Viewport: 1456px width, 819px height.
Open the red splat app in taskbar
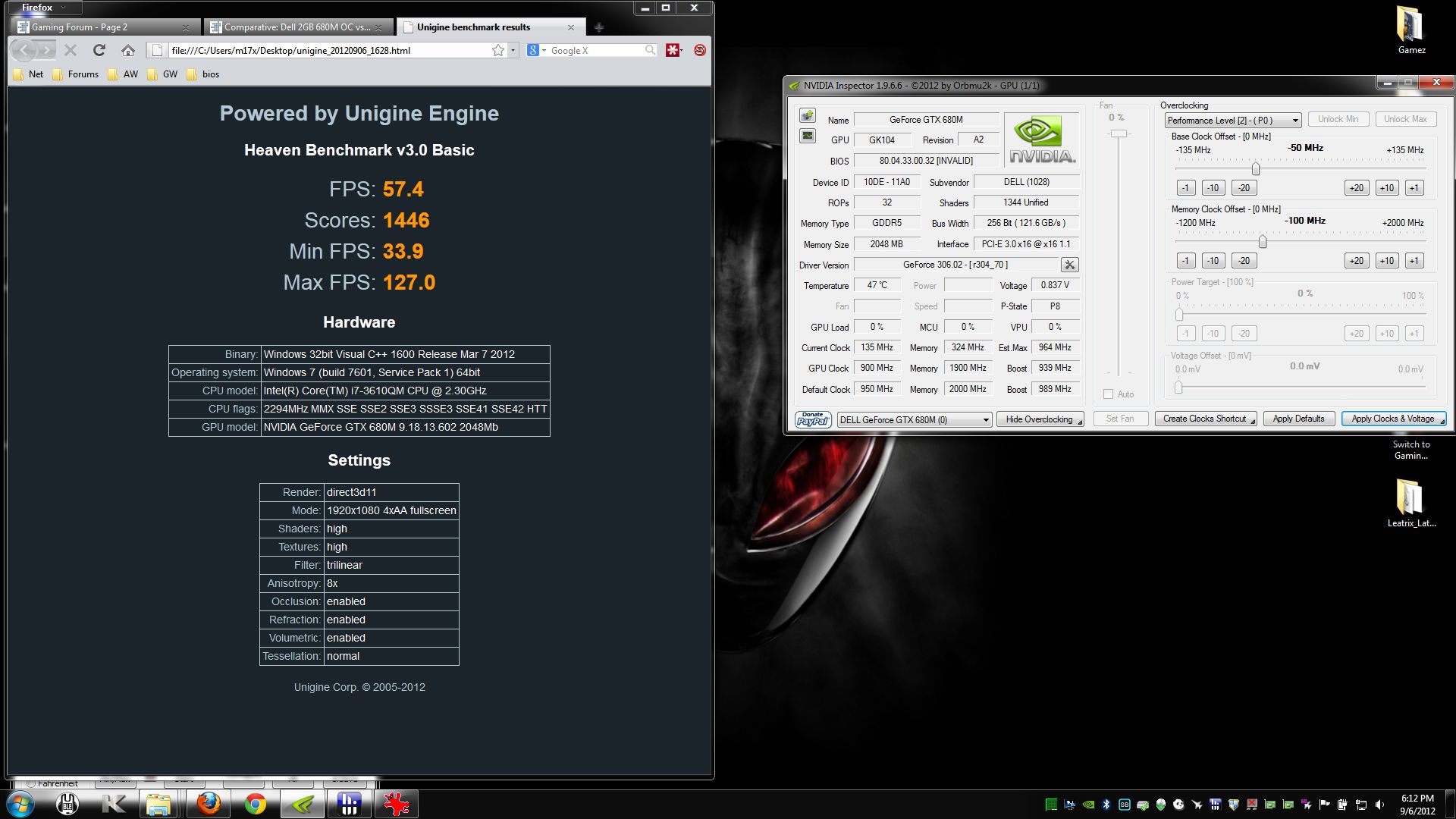tap(397, 804)
